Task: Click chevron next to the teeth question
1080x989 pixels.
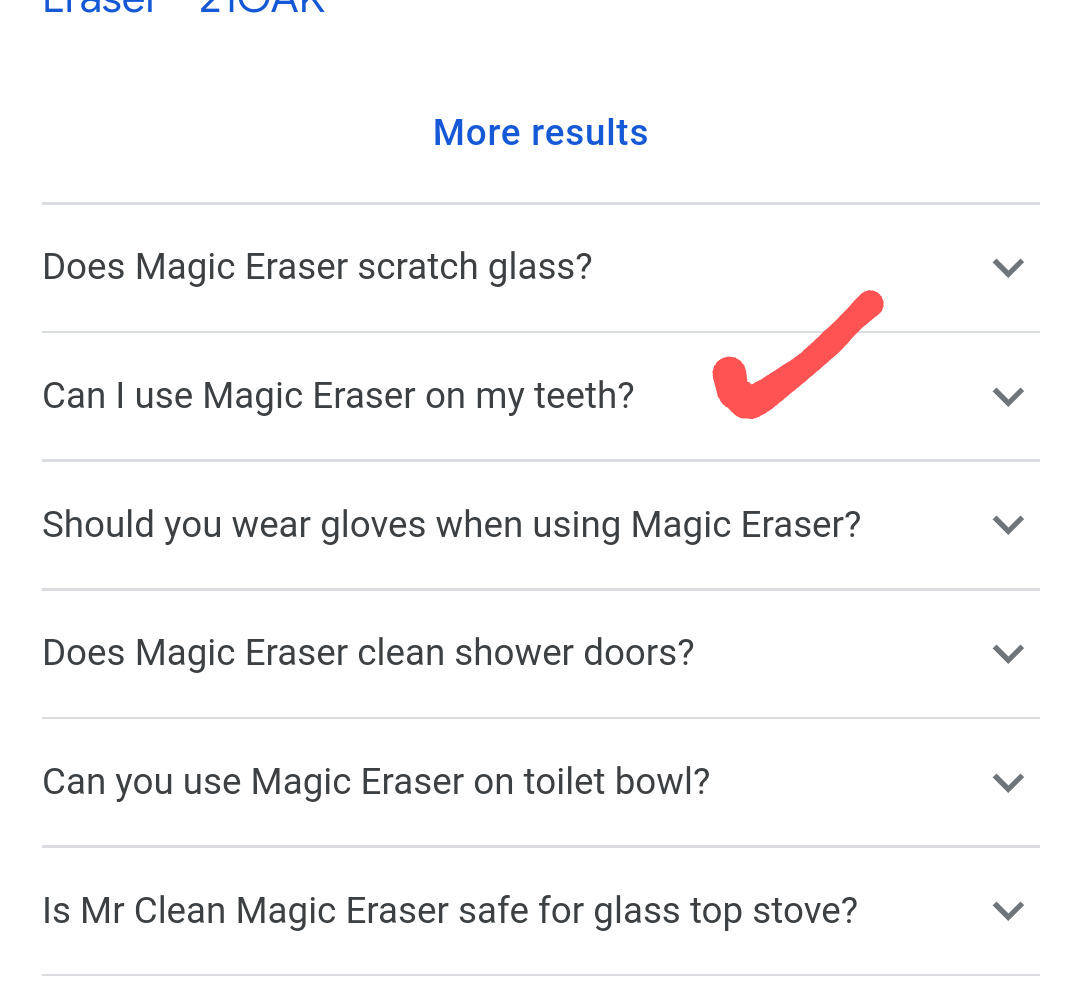Action: point(1008,397)
